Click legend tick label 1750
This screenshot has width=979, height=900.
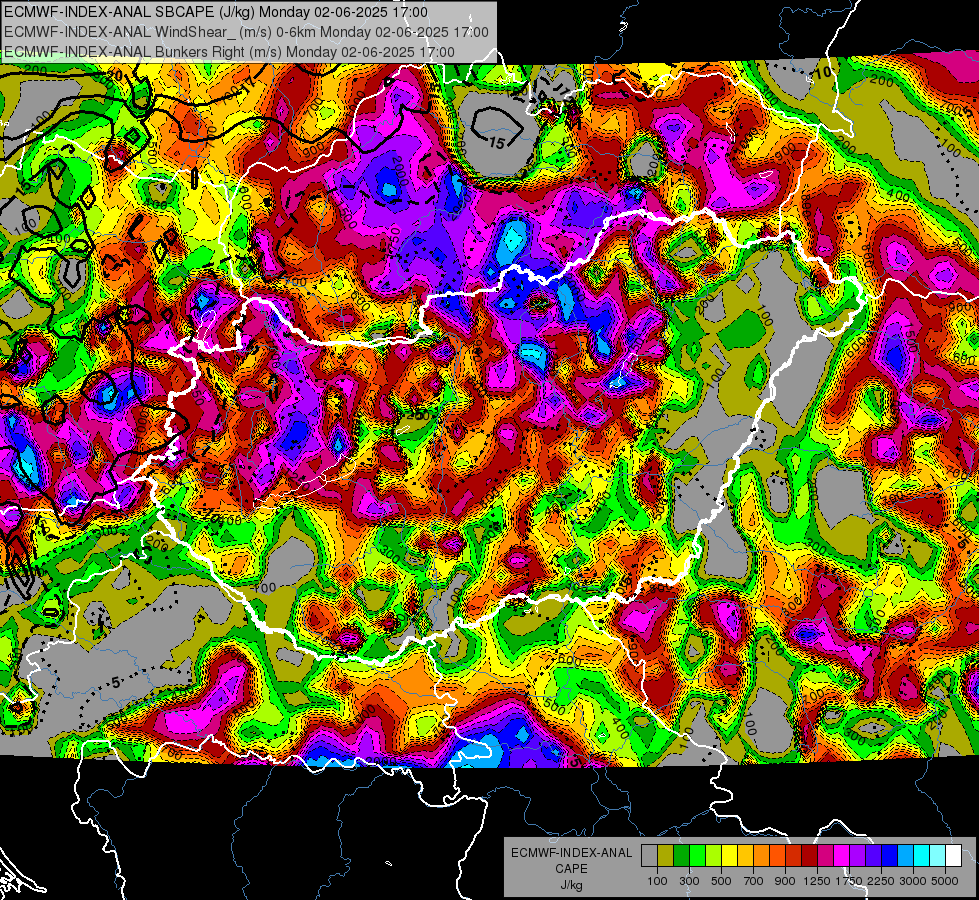pyautogui.click(x=849, y=881)
